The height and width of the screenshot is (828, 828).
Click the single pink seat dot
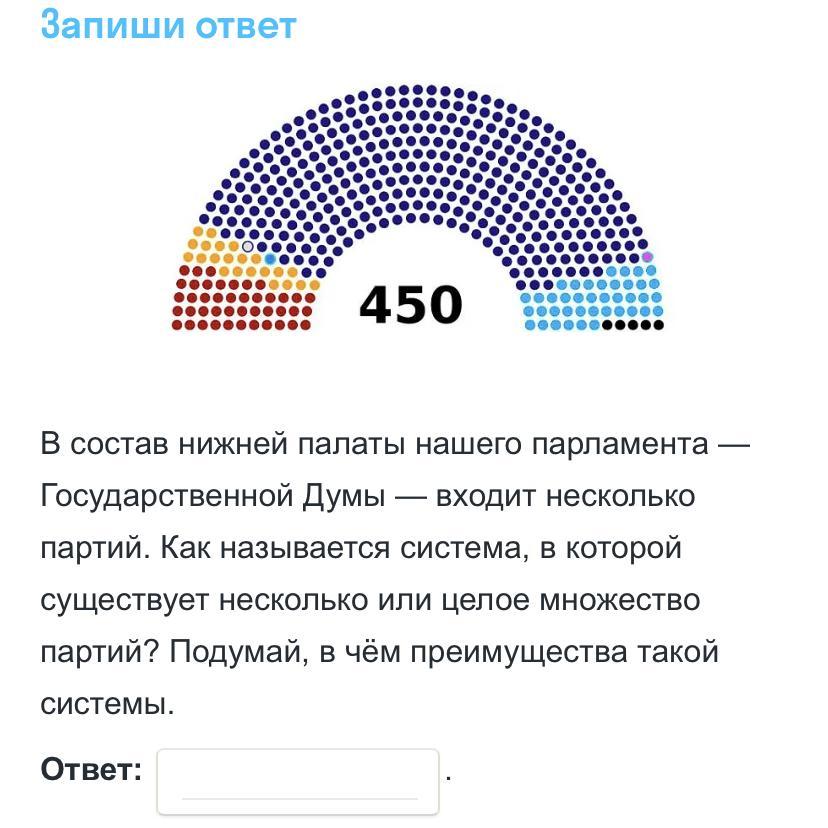tap(647, 257)
